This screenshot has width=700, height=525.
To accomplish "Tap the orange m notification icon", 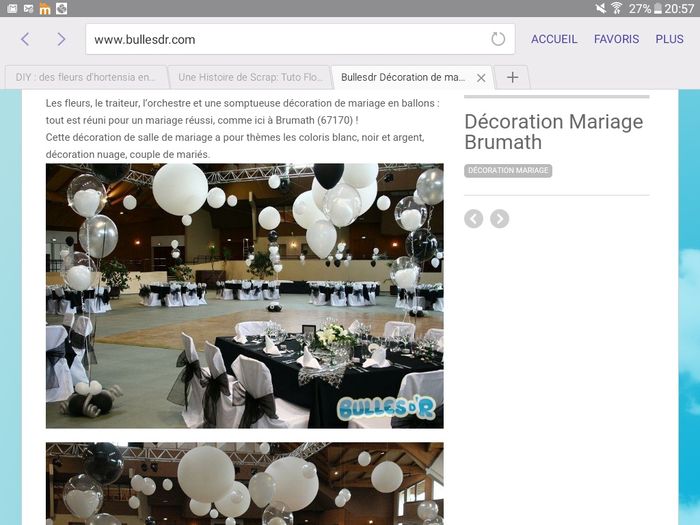I will (45, 8).
